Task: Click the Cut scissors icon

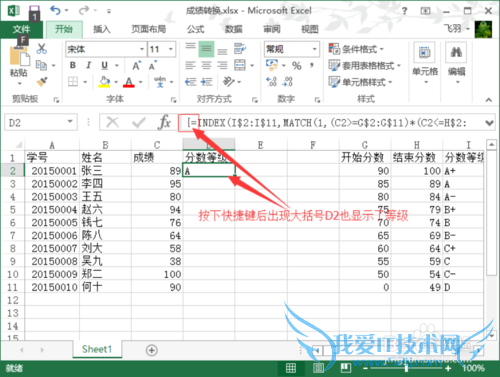Action: (x=42, y=49)
